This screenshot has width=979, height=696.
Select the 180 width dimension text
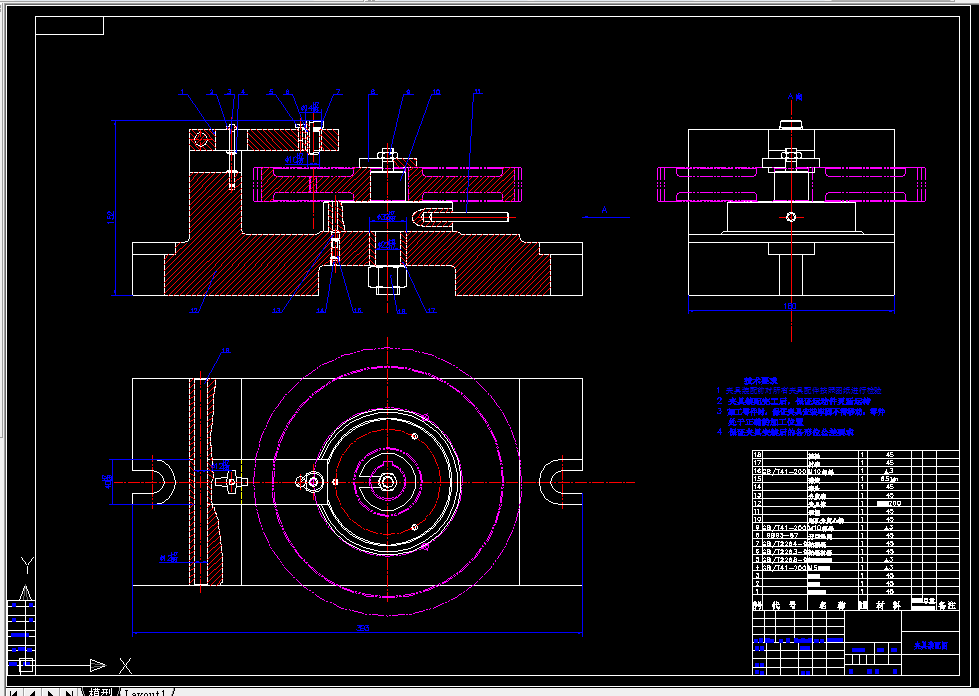coord(790,306)
